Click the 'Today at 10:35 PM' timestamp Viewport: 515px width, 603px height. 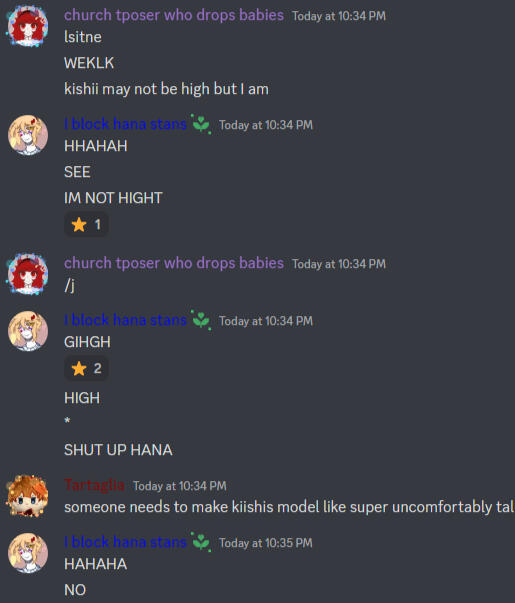click(266, 543)
